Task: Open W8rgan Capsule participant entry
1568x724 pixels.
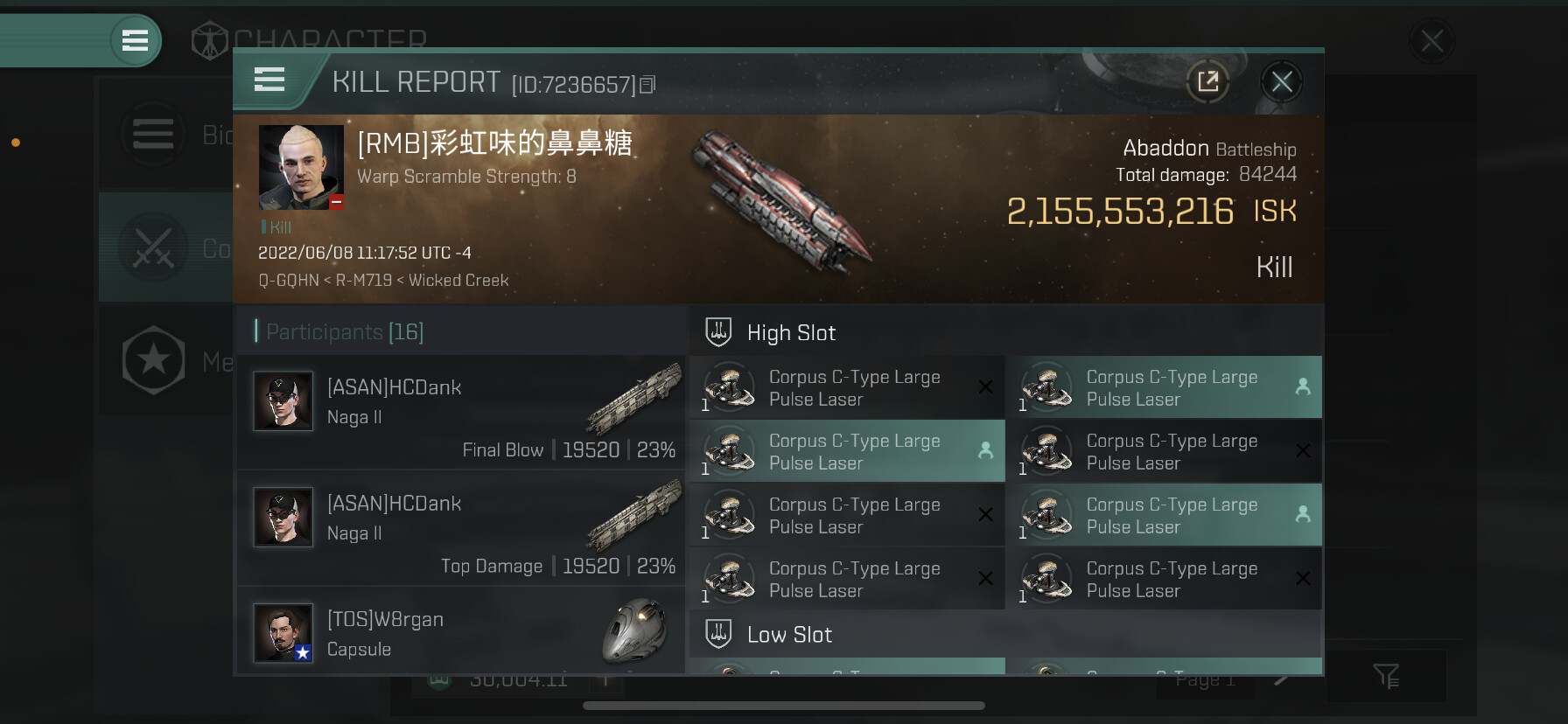Action: [x=461, y=631]
